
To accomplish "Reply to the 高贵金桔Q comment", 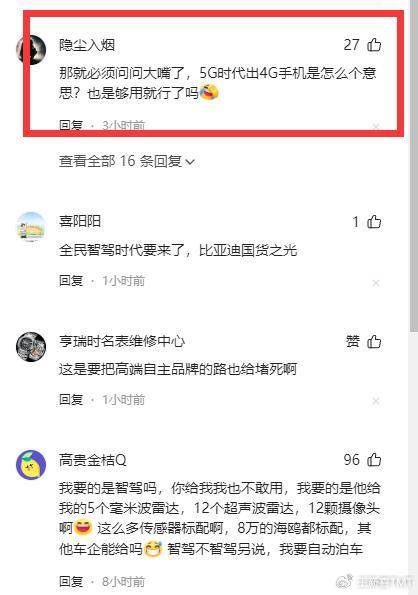I will (x=71, y=581).
